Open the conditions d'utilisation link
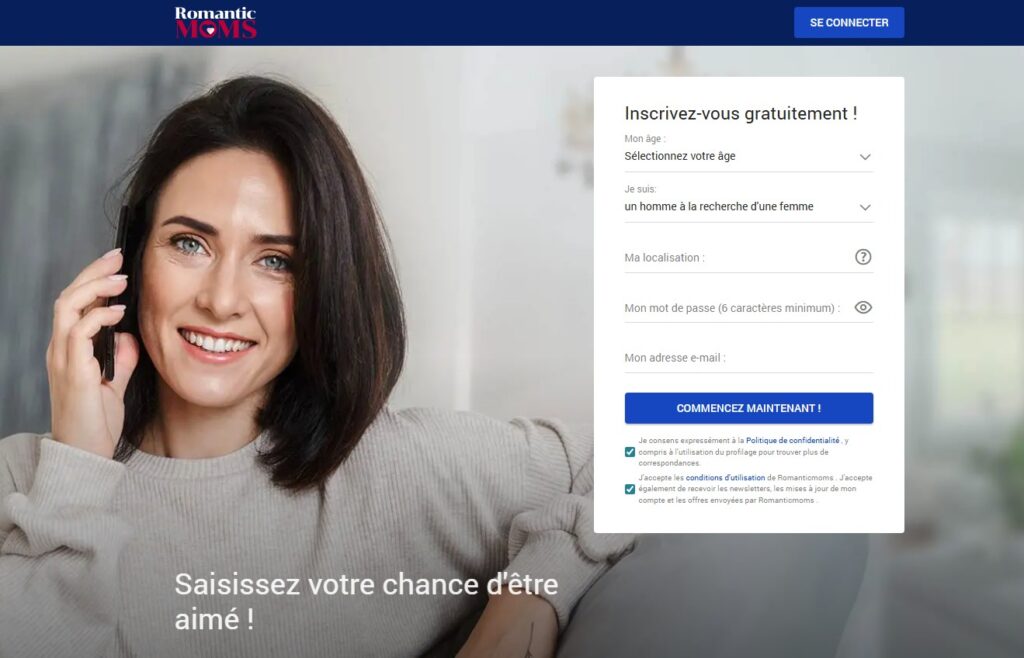1024x658 pixels. [x=725, y=478]
